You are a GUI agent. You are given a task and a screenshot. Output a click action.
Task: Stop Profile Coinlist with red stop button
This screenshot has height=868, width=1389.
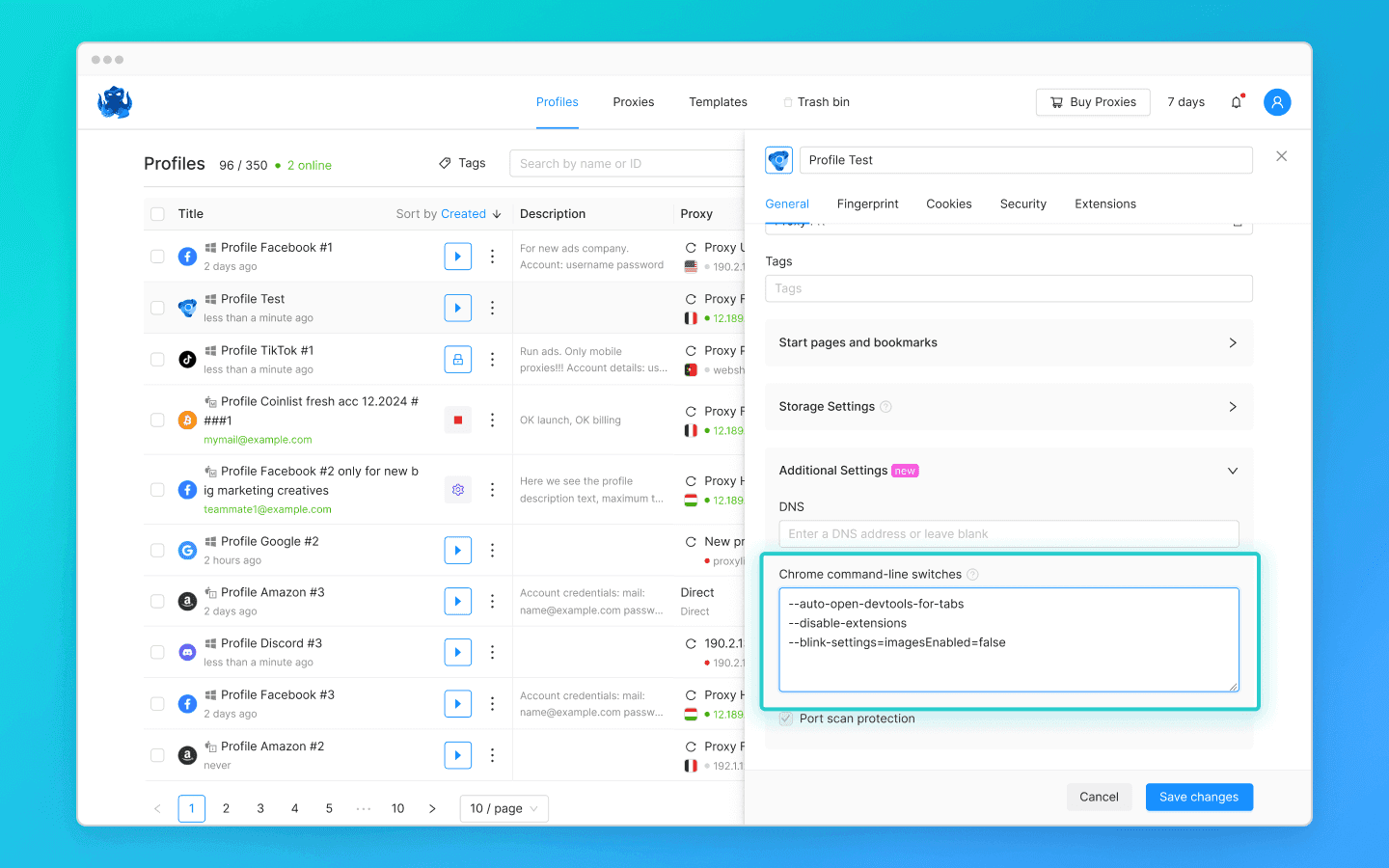pos(458,420)
